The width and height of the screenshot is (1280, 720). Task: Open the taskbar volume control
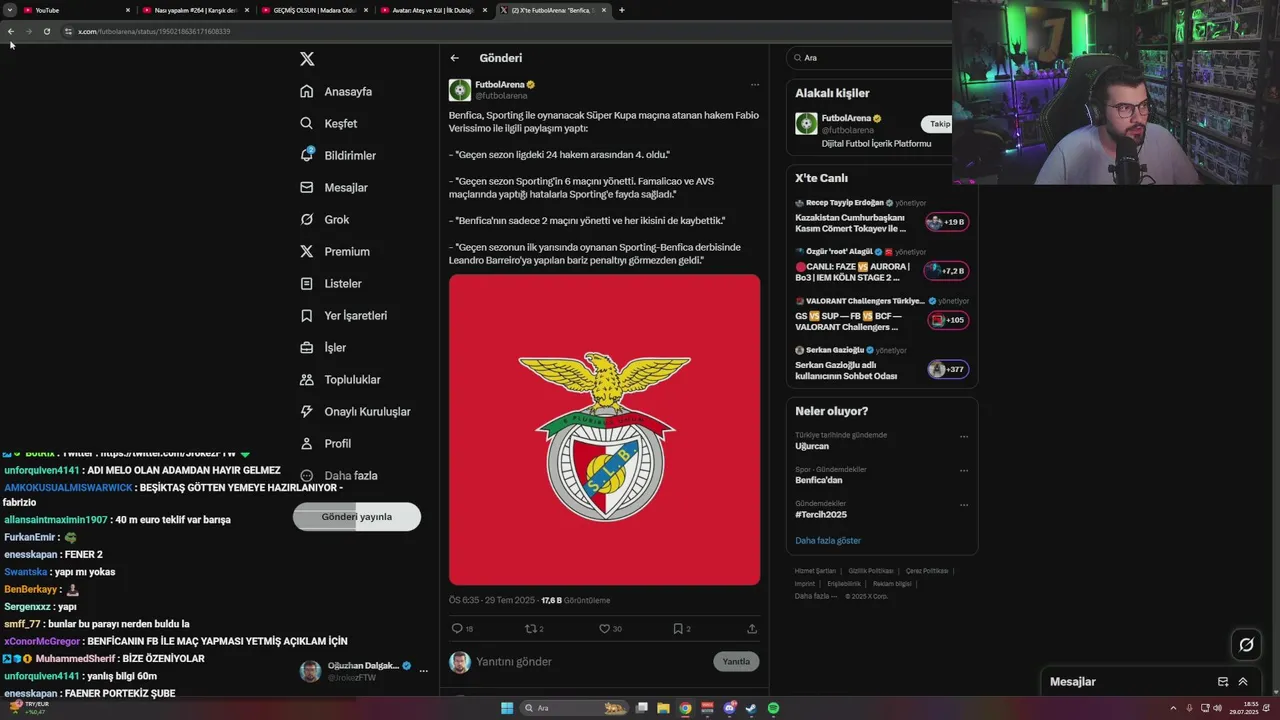(x=1217, y=708)
